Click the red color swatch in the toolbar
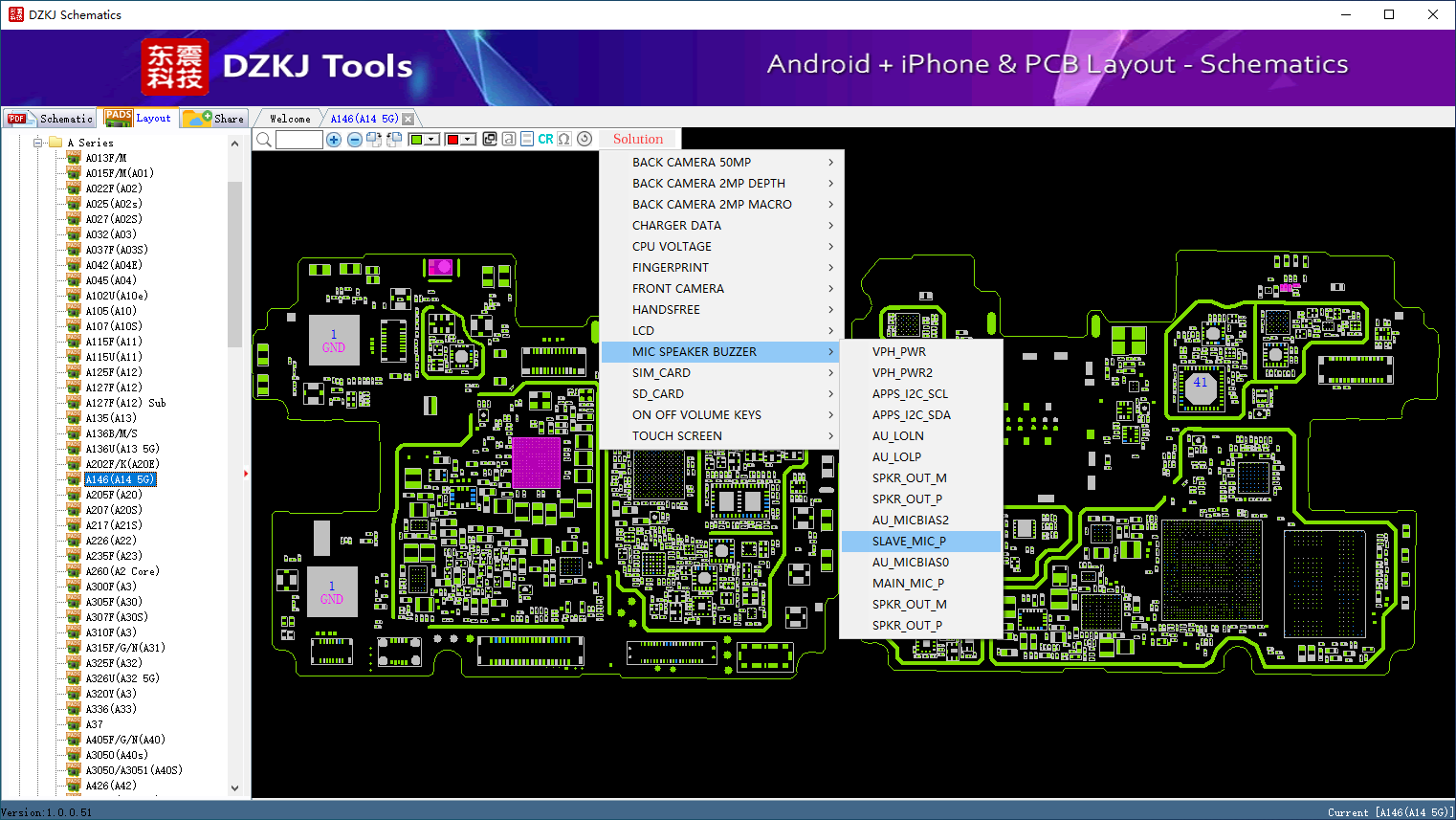The height and width of the screenshot is (820, 1456). coord(453,140)
